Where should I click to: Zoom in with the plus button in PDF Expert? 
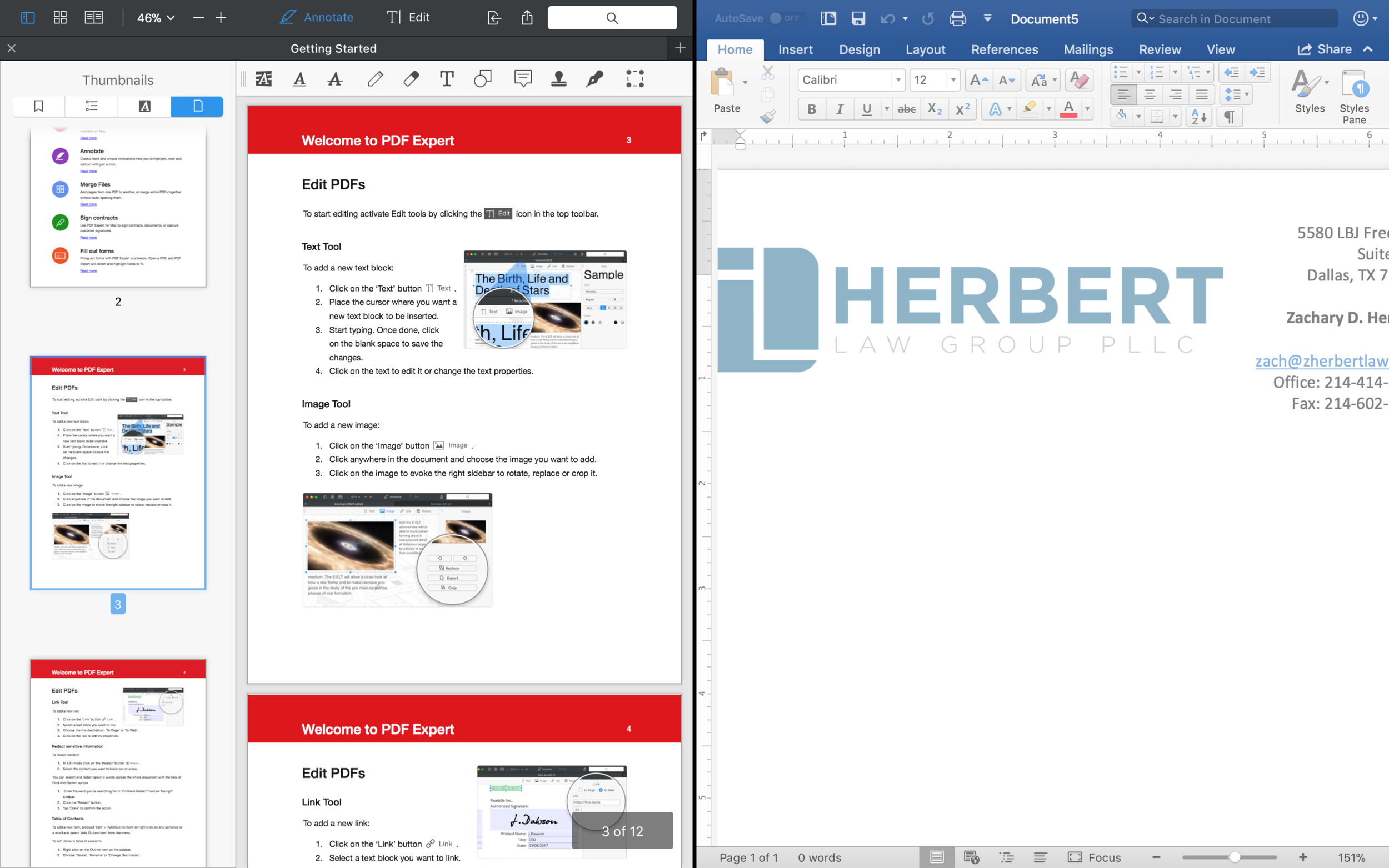coord(221,18)
